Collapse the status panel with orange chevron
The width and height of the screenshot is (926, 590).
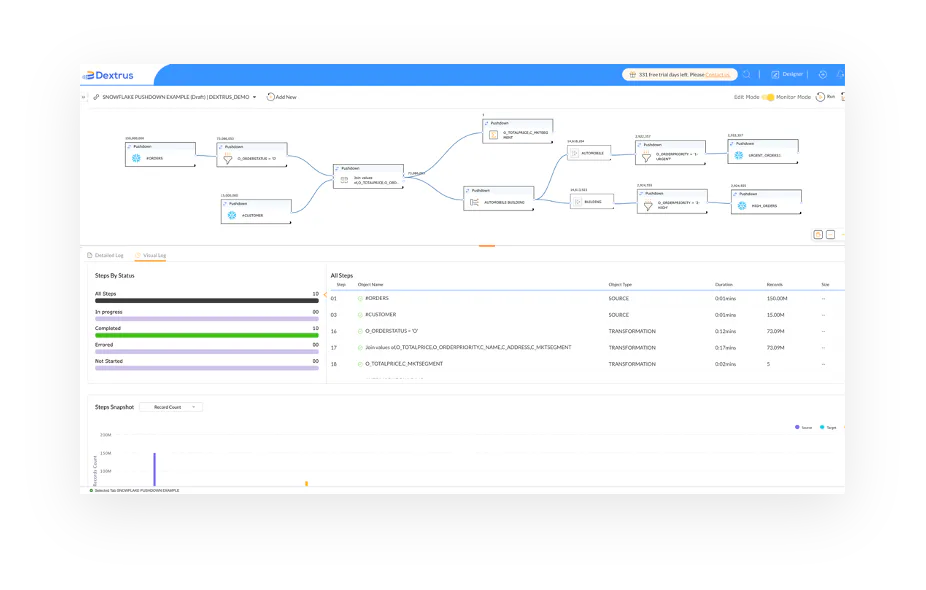pos(325,294)
